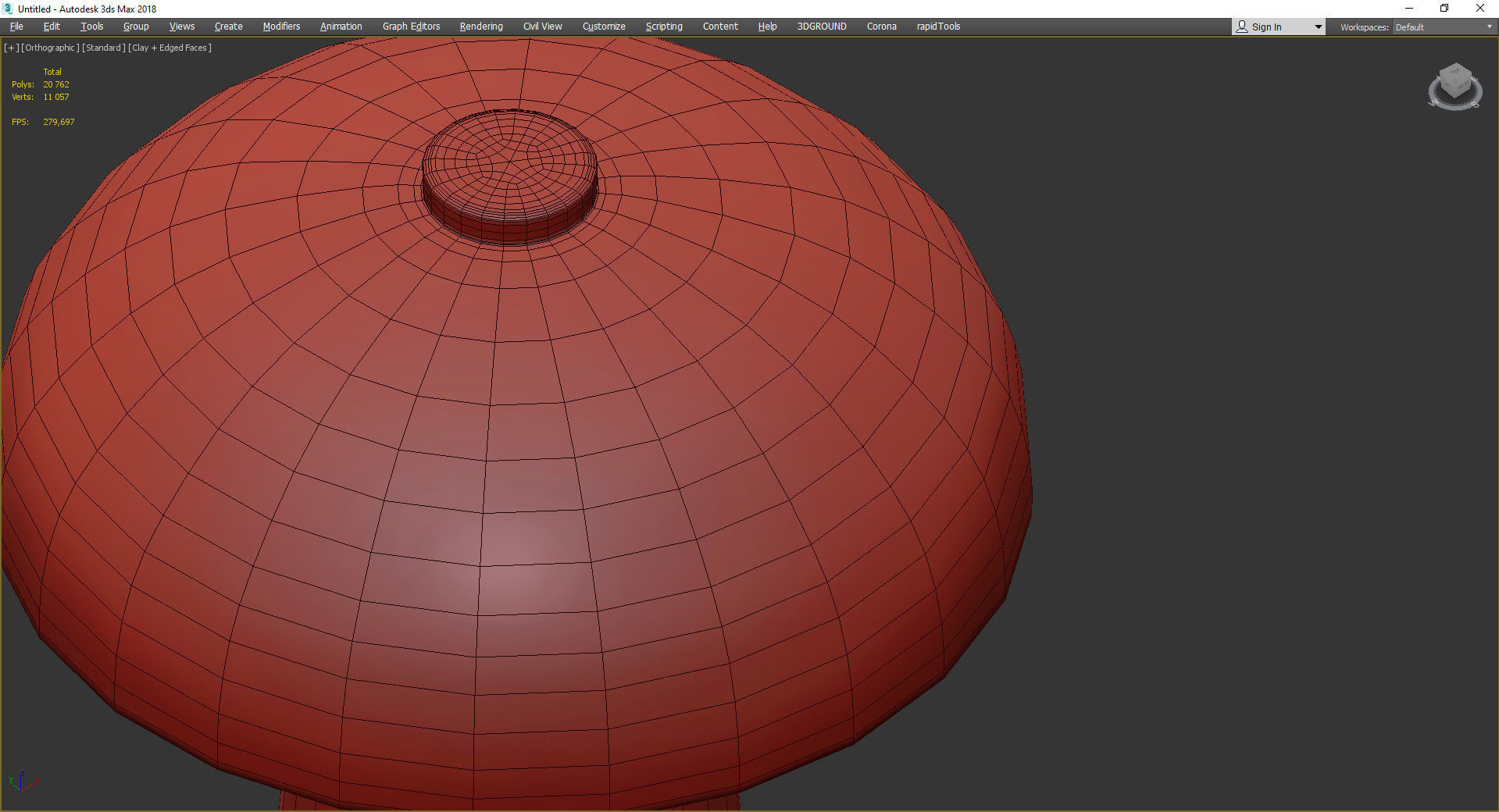Open the Group menu

136,27
